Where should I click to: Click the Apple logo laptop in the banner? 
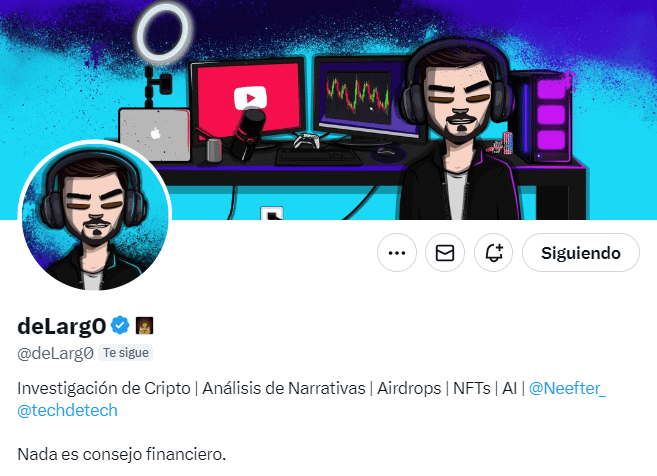point(155,135)
